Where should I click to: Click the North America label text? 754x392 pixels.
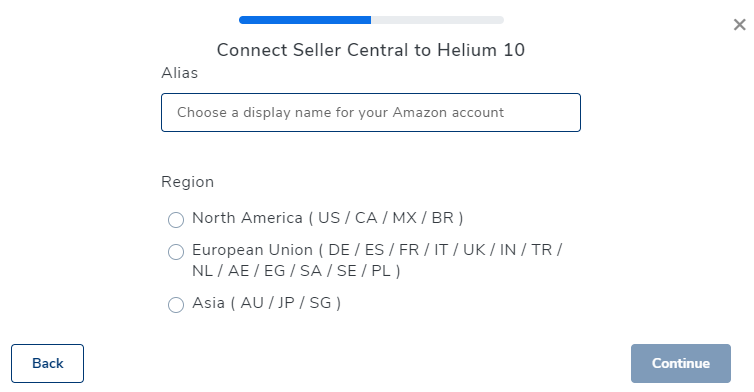[247, 218]
